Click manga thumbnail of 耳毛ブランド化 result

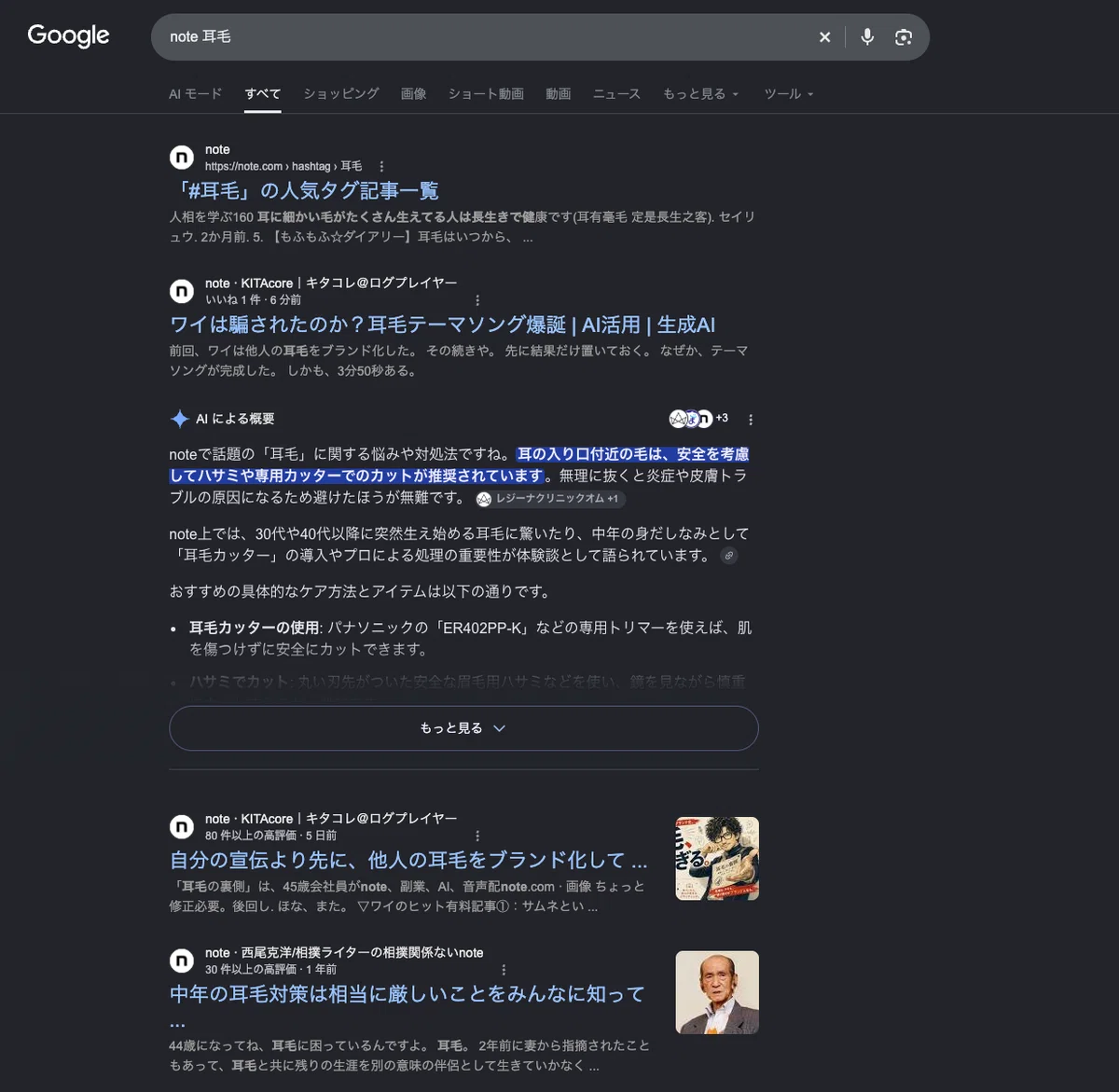(717, 858)
